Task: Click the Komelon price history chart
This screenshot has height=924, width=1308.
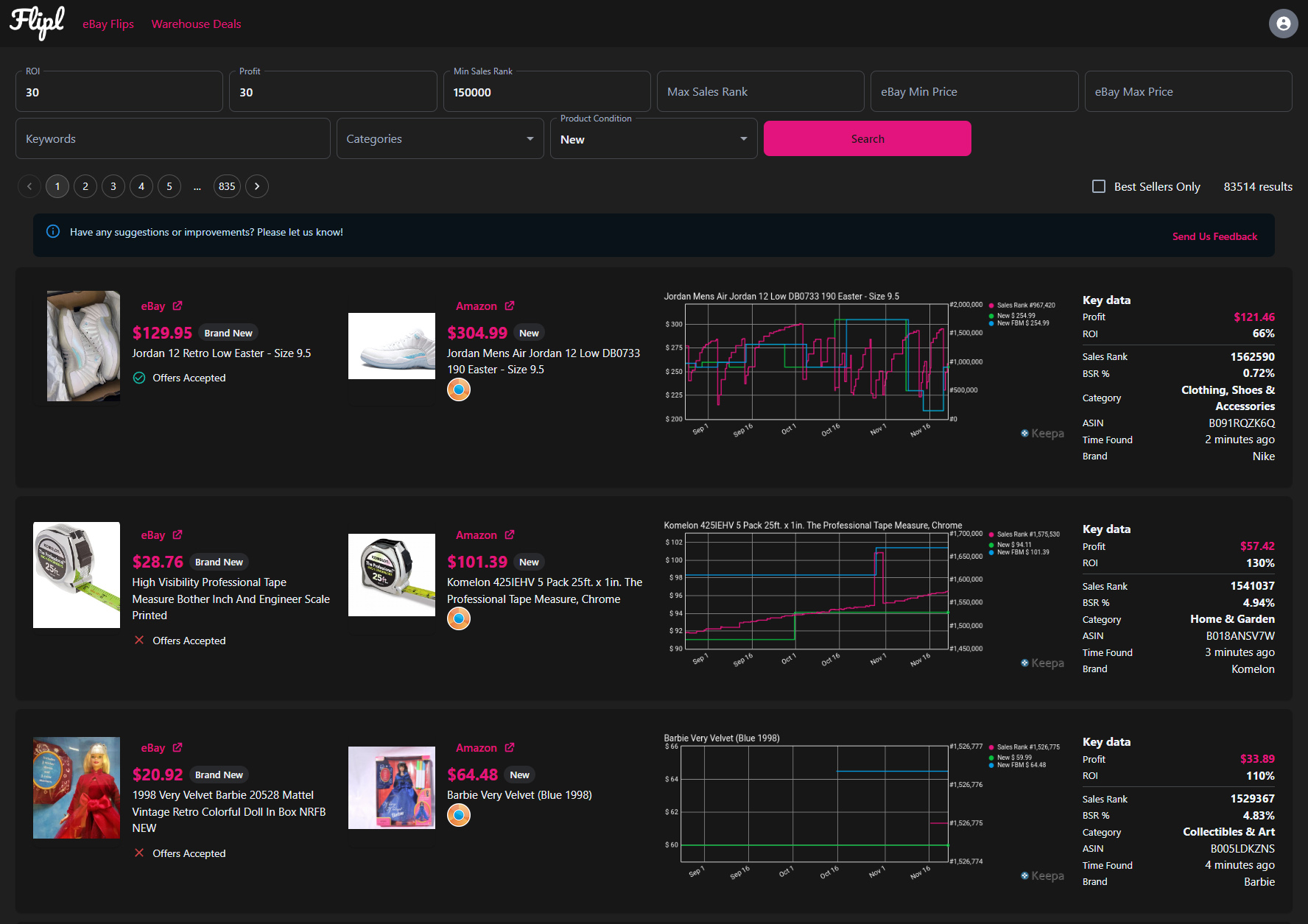Action: [865, 595]
